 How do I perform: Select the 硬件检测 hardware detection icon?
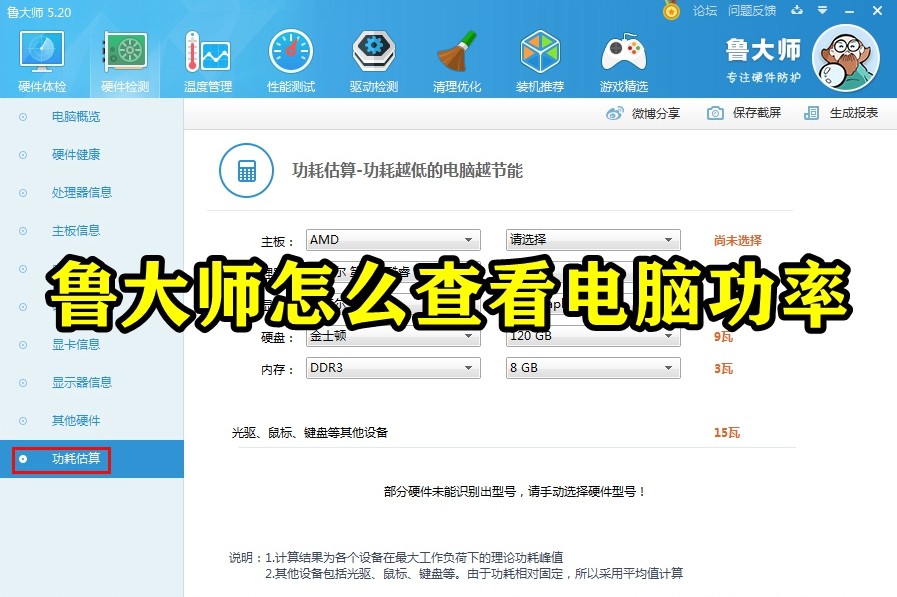click(125, 51)
